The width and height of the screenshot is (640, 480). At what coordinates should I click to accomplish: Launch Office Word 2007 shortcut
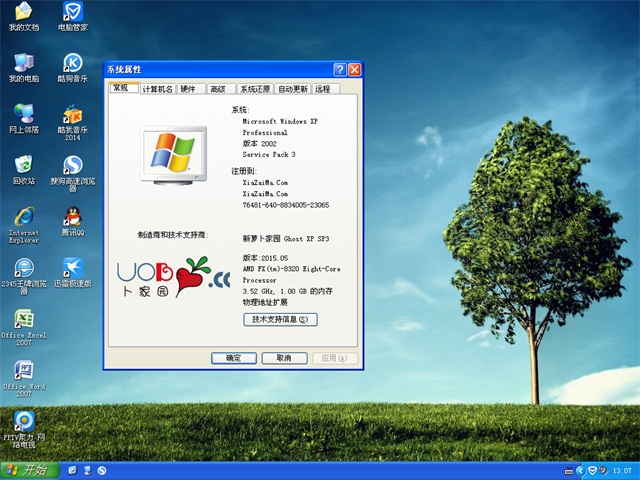pyautogui.click(x=23, y=371)
